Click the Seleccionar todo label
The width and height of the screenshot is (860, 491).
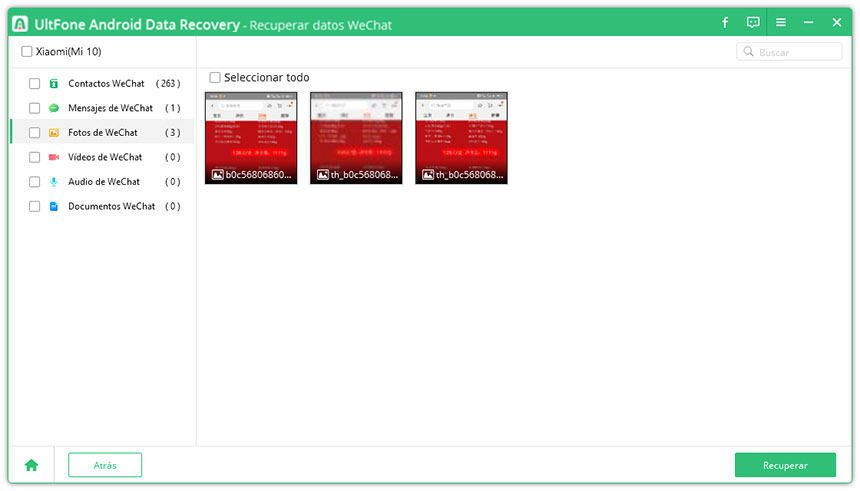pyautogui.click(x=267, y=77)
